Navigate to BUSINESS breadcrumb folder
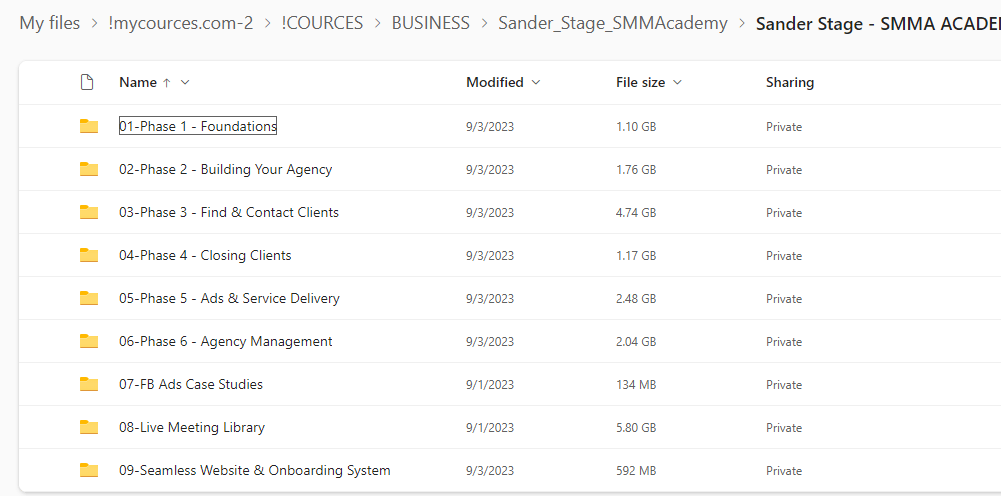Viewport: 1001px width, 496px height. pos(430,23)
